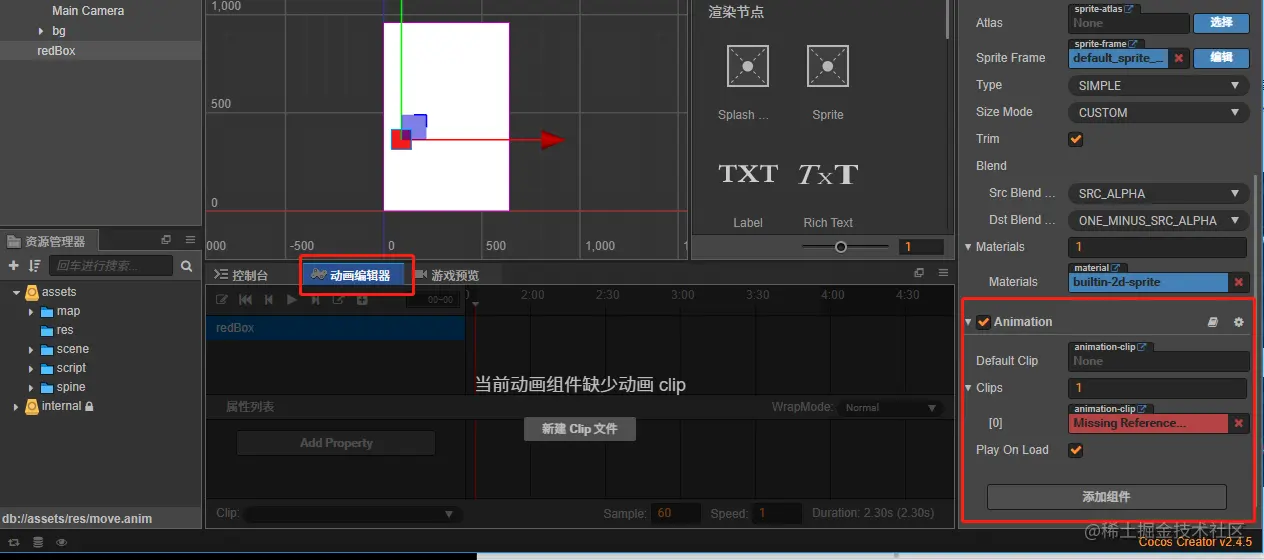The height and width of the screenshot is (560, 1264).
Task: Collapse the Animation component section arrow
Action: [x=968, y=322]
